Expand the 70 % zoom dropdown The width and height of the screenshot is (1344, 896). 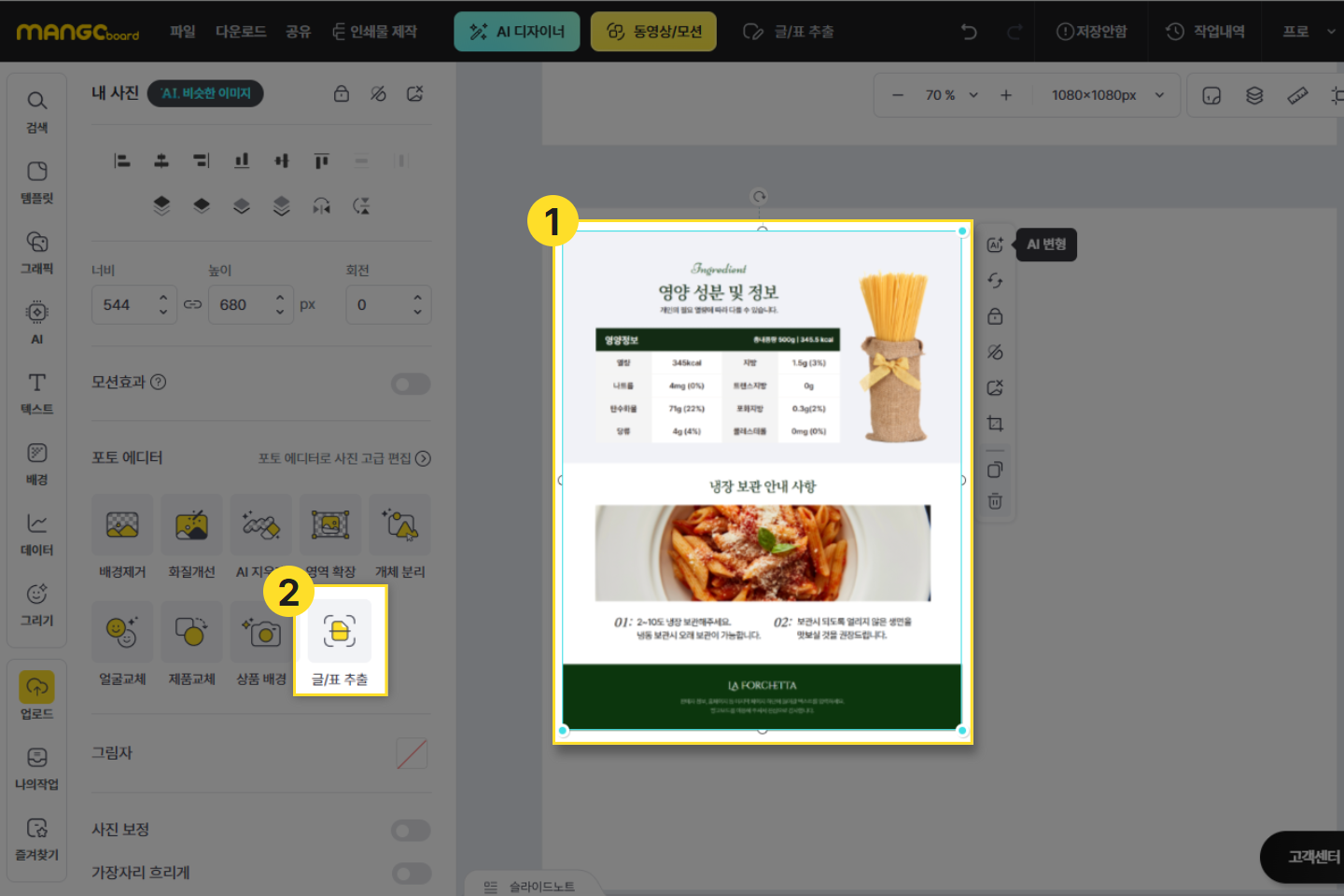pyautogui.click(x=973, y=95)
